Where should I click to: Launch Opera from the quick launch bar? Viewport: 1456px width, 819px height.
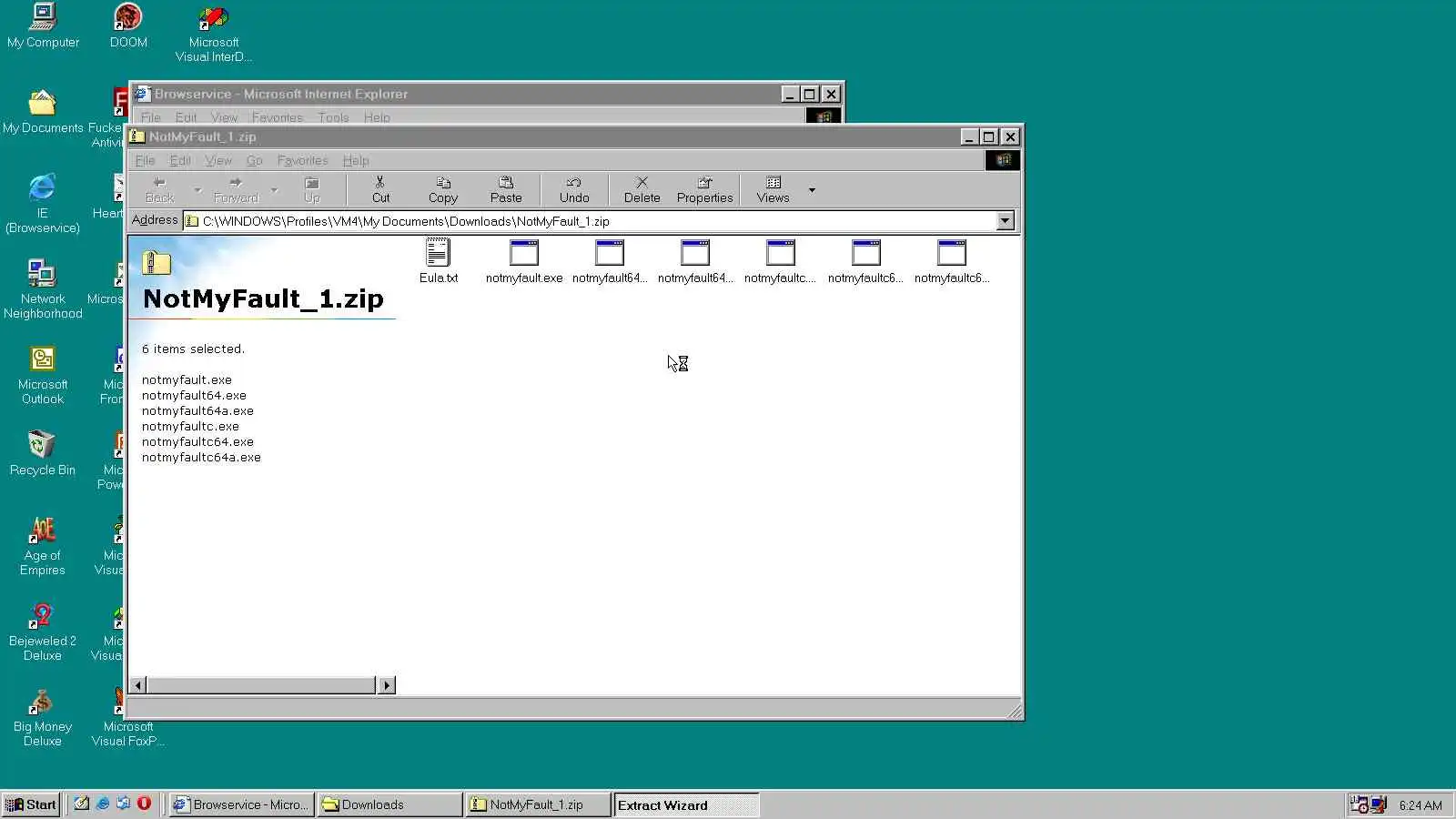[144, 804]
